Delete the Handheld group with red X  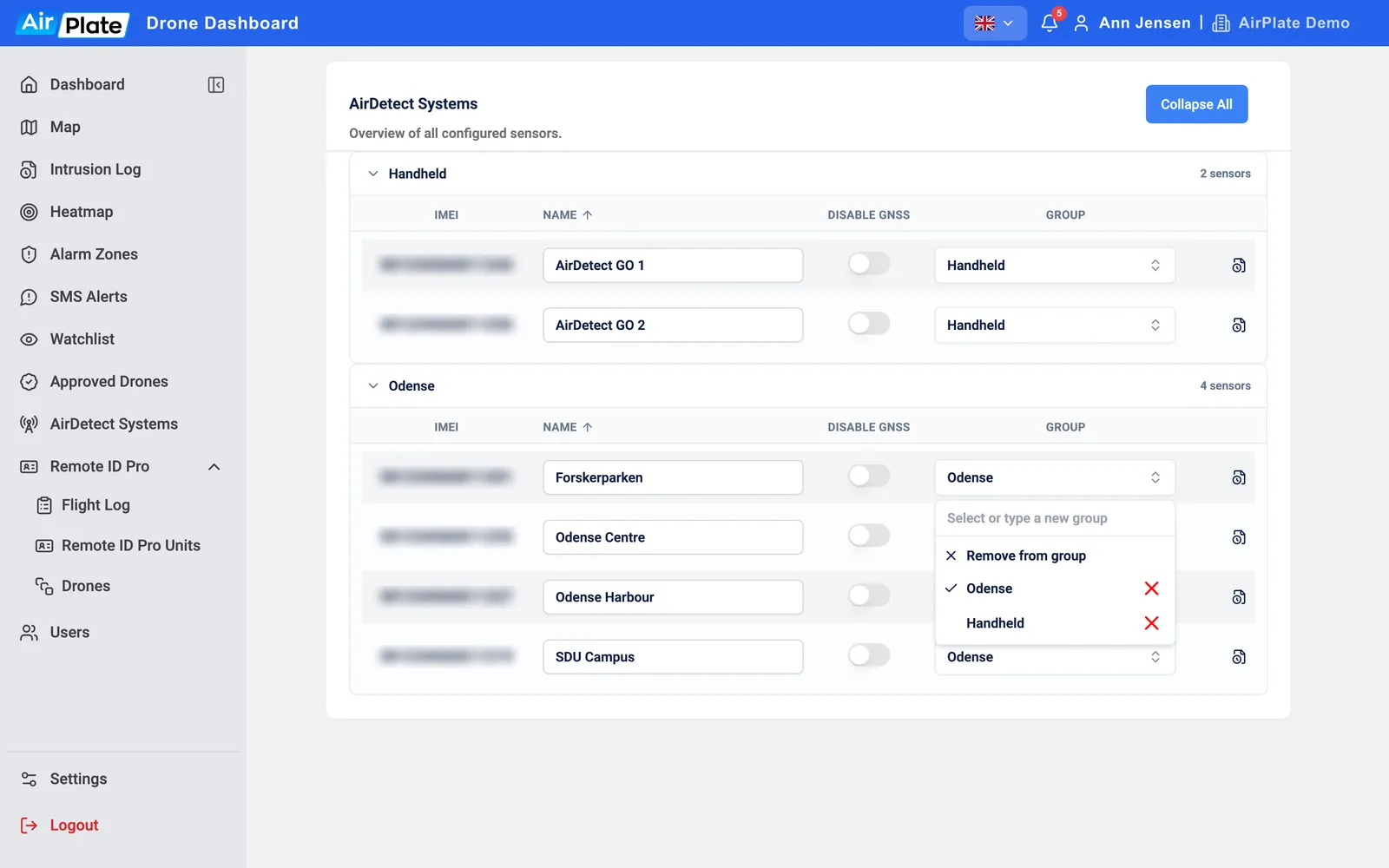coord(1152,623)
